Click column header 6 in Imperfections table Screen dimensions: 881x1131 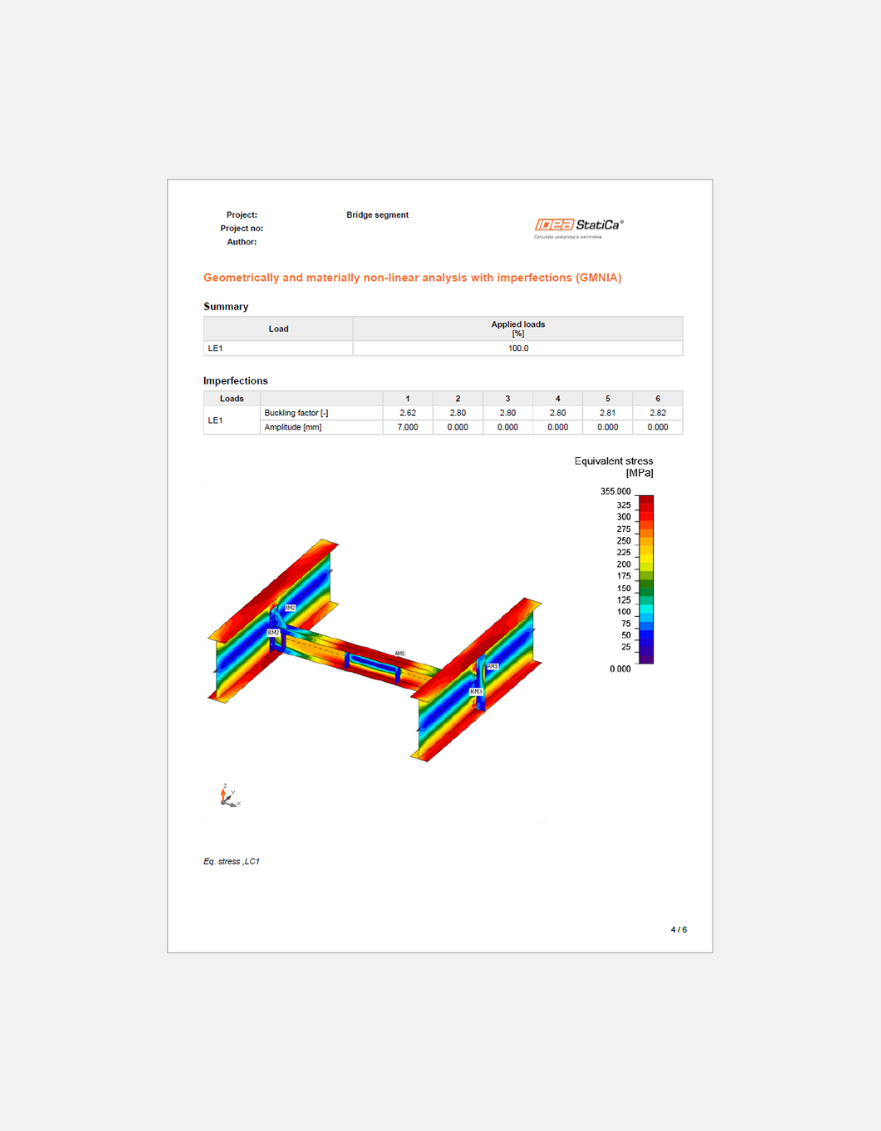click(658, 399)
